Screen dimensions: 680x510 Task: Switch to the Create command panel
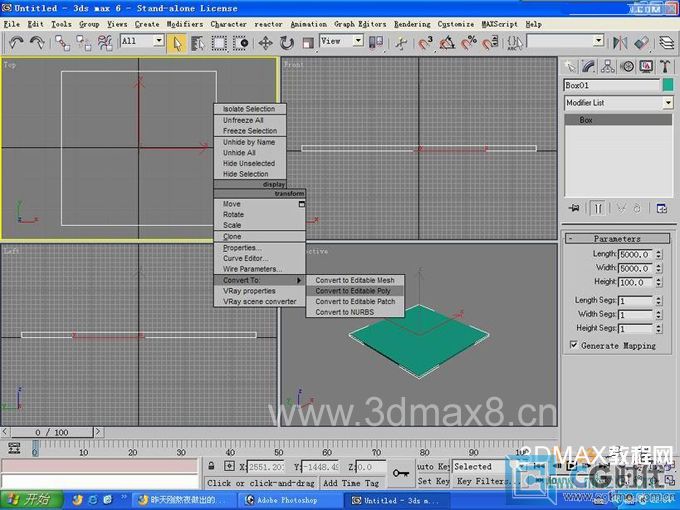[570, 67]
